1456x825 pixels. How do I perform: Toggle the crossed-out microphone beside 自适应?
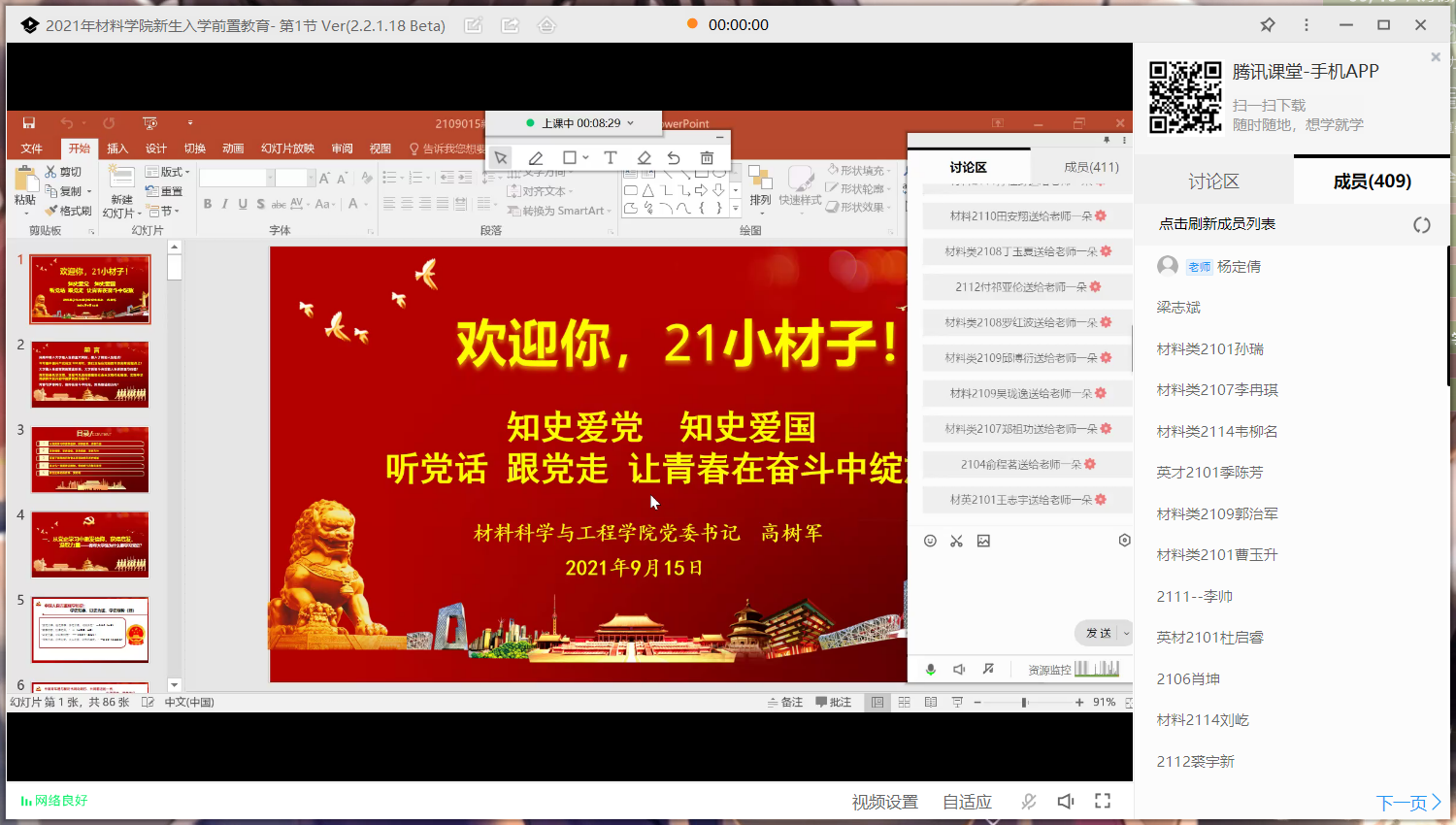[x=1029, y=801]
